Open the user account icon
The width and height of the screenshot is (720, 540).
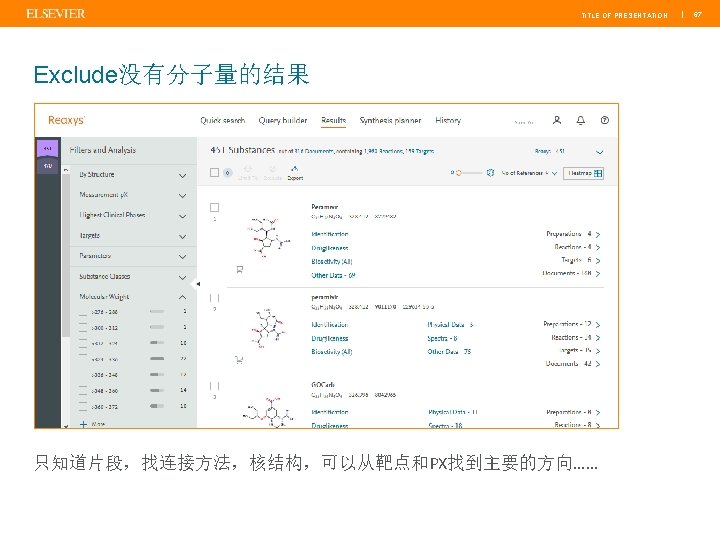click(557, 120)
